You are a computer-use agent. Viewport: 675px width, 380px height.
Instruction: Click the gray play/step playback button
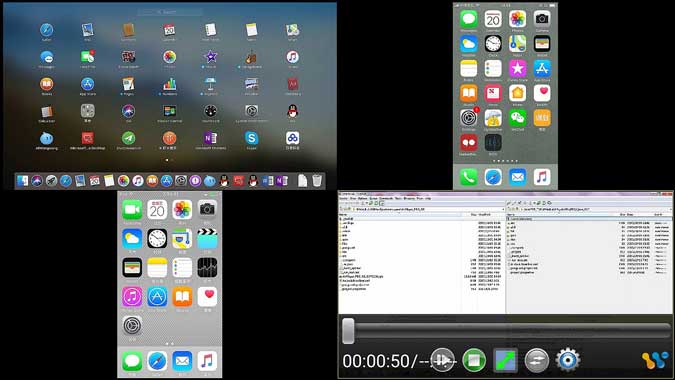(x=443, y=360)
